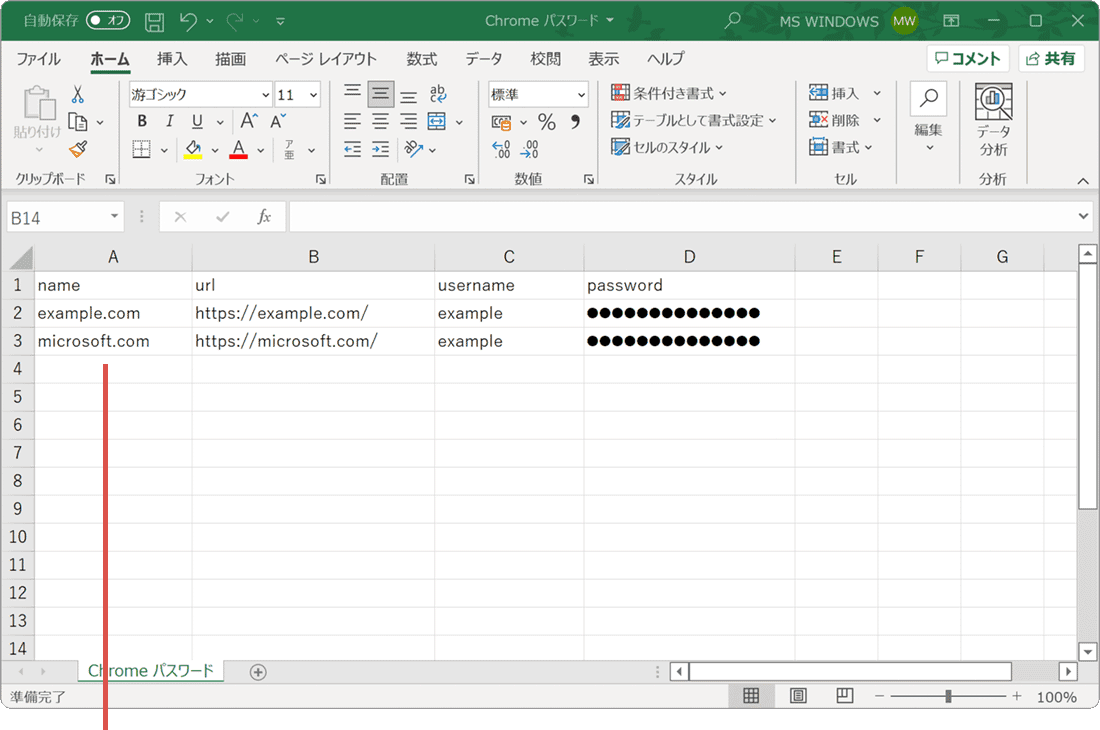The width and height of the screenshot is (1100, 730).
Task: Toggle Underline formatting
Action: pos(198,121)
